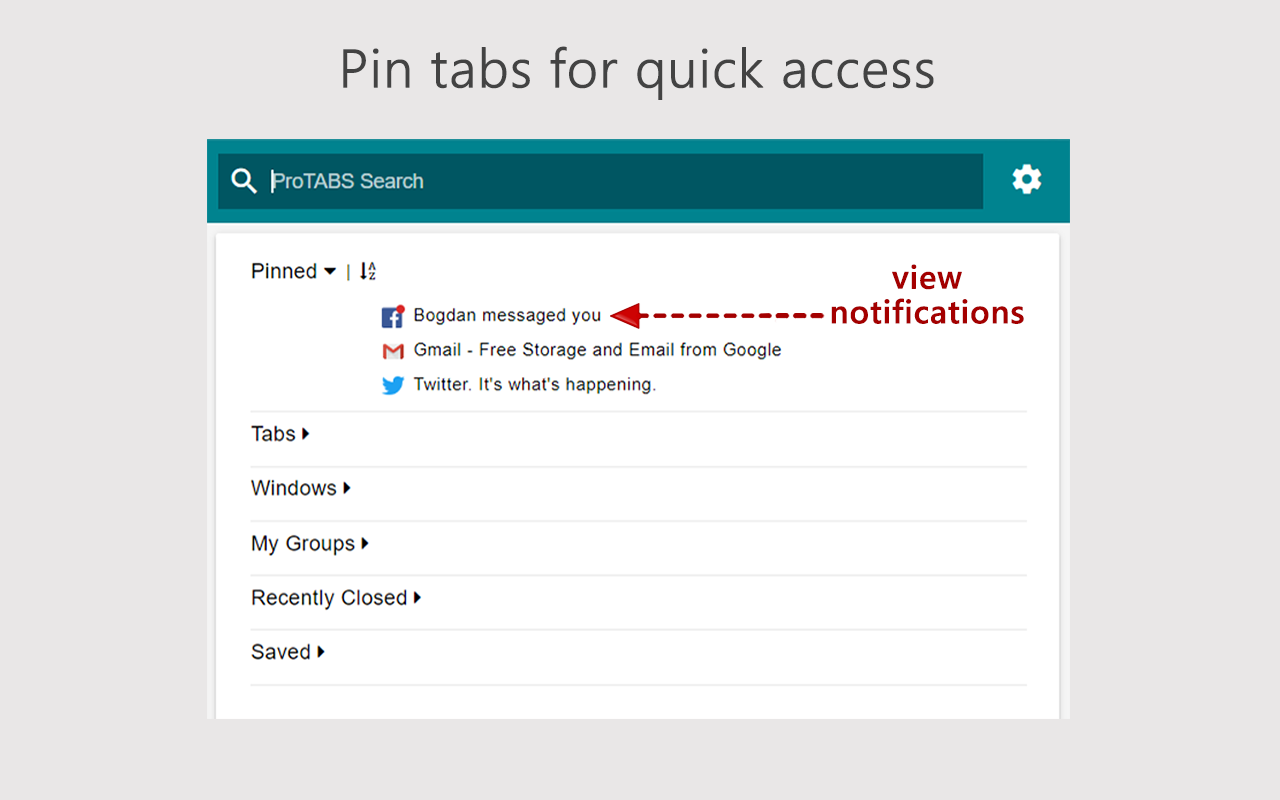Click the Pinned section label
Screen dimensions: 1280x800
(284, 271)
